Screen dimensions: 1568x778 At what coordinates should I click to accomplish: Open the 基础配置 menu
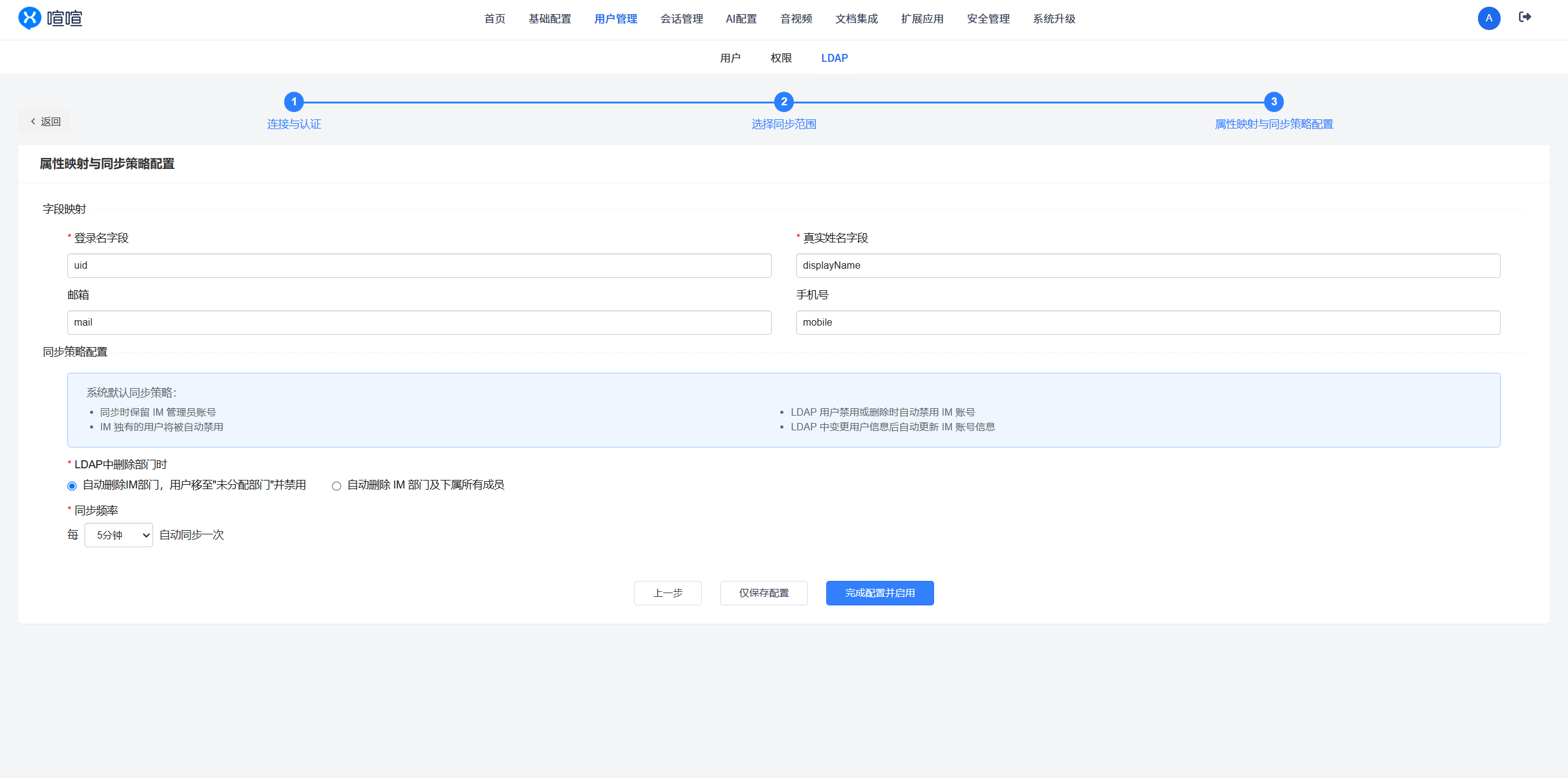550,19
